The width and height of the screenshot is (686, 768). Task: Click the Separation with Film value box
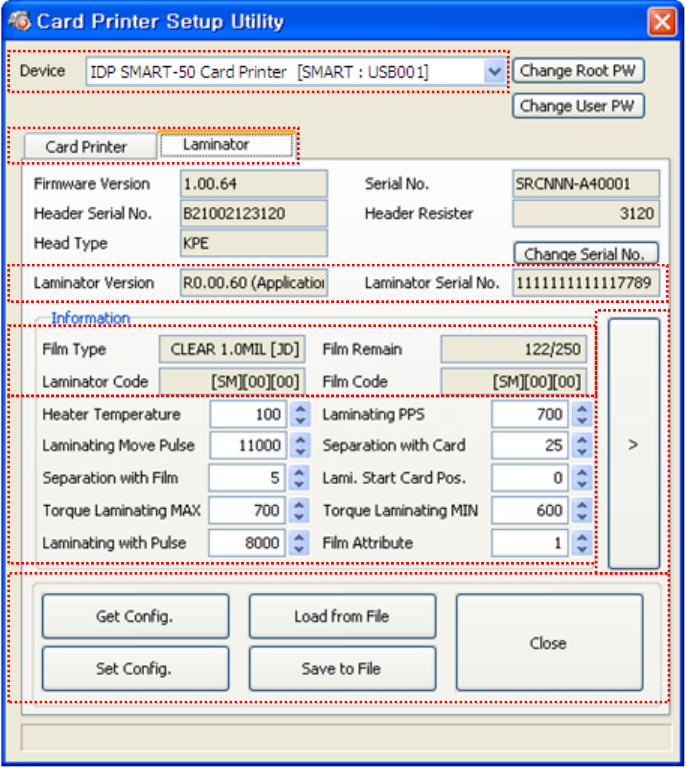click(247, 478)
